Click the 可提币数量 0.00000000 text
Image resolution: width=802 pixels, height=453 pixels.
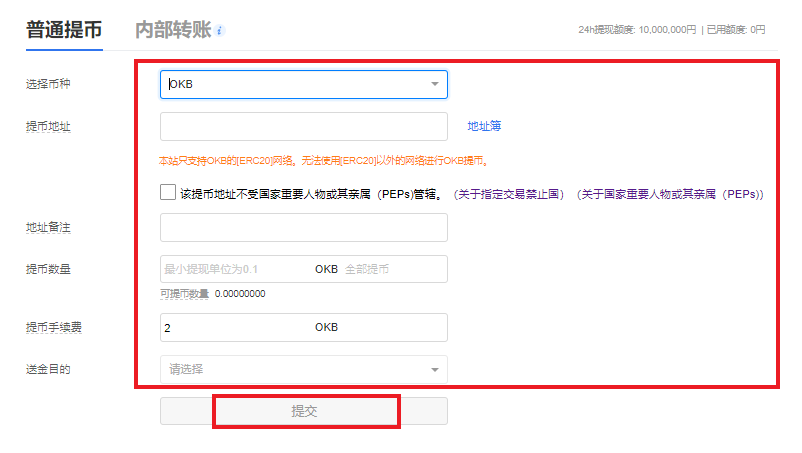pyautogui.click(x=213, y=294)
